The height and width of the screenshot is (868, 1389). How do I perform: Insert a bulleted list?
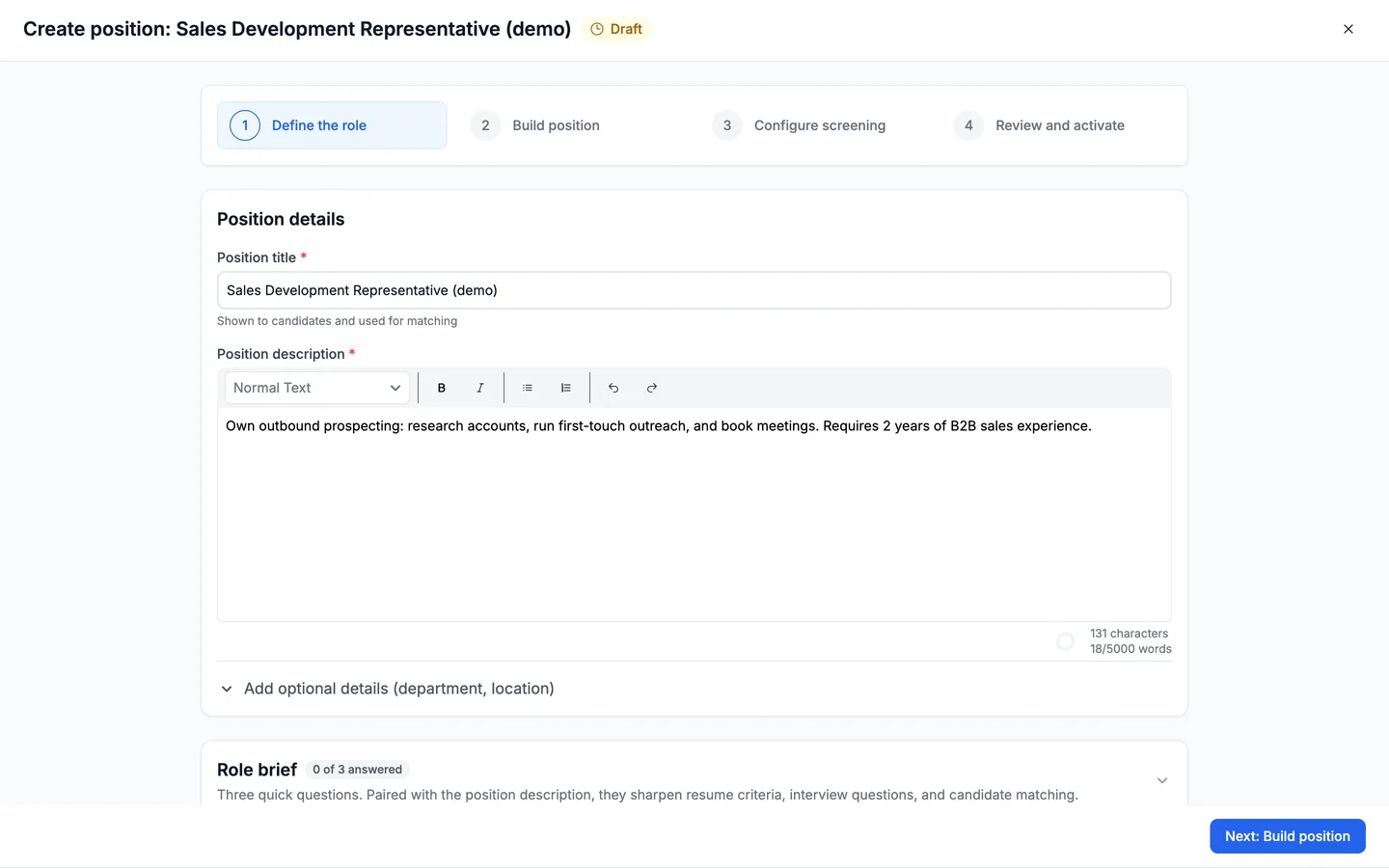click(528, 388)
